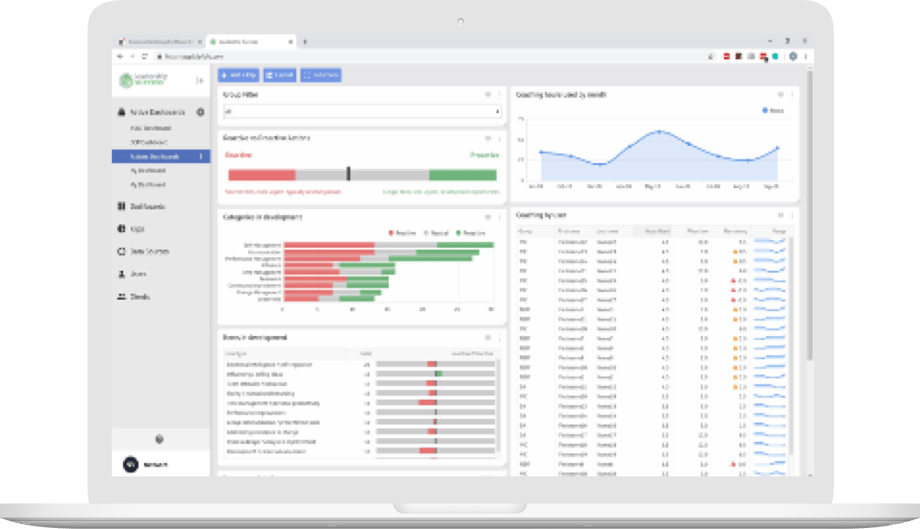Go back using browser back arrow
Screen dimensions: 920x529
tap(120, 56)
